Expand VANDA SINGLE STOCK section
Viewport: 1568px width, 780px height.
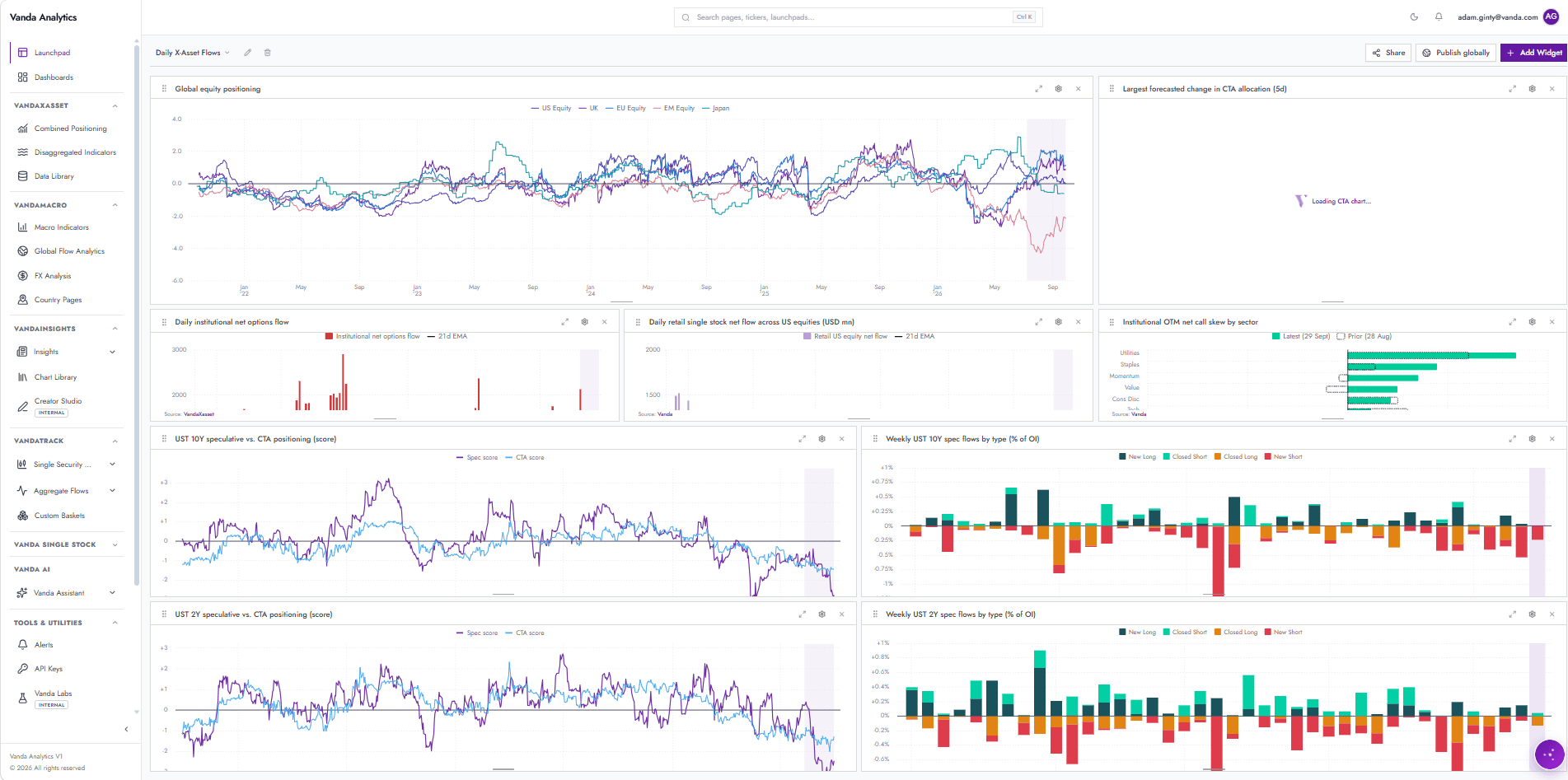[x=115, y=544]
